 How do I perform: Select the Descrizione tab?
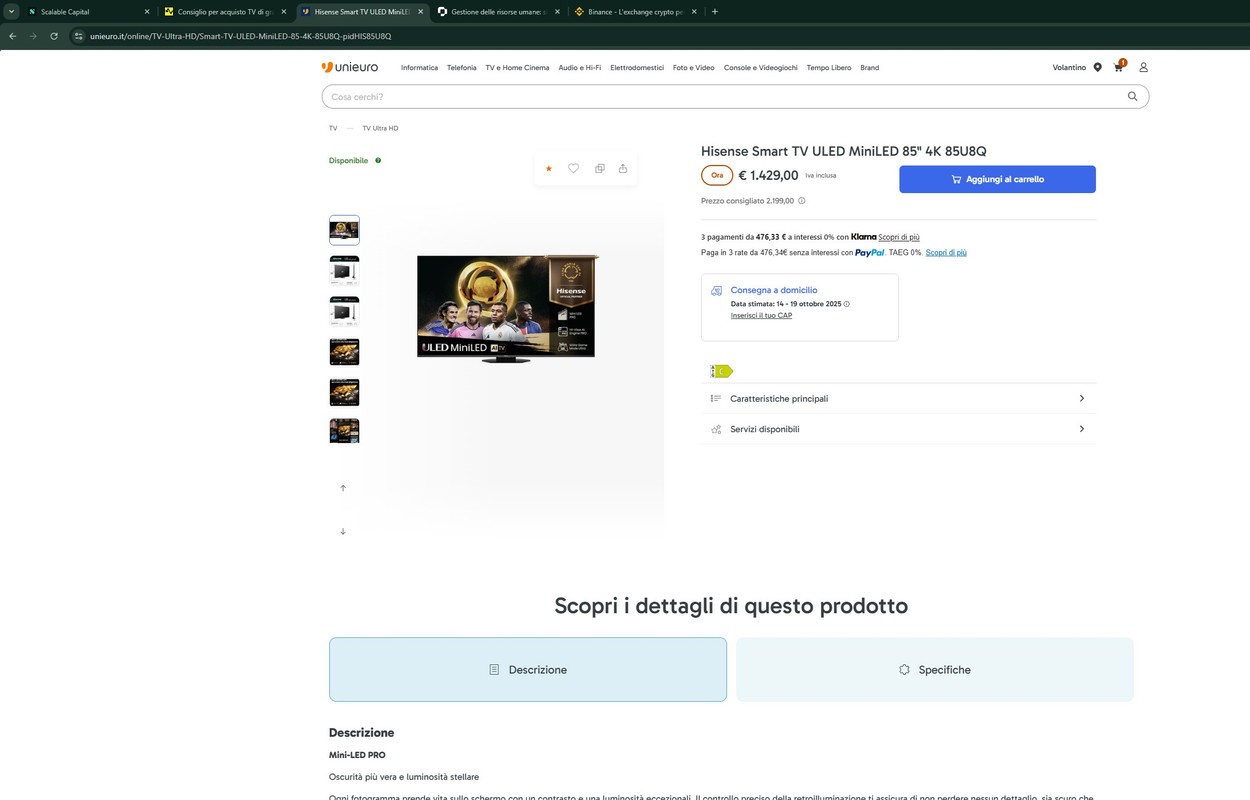coord(528,669)
